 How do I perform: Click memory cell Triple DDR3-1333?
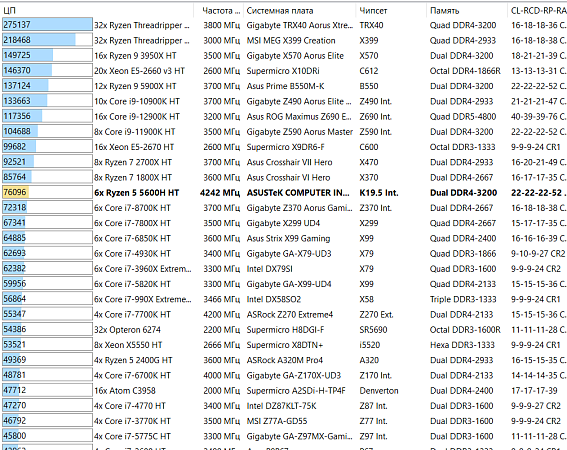pyautogui.click(x=462, y=299)
